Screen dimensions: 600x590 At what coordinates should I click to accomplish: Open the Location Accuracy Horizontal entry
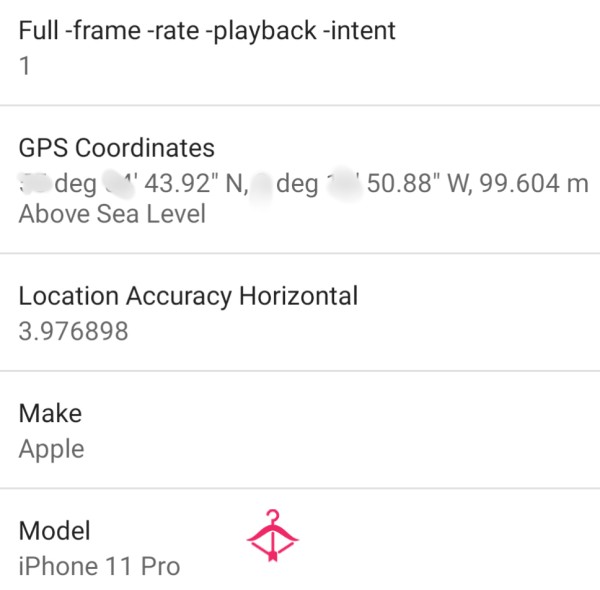(300, 312)
